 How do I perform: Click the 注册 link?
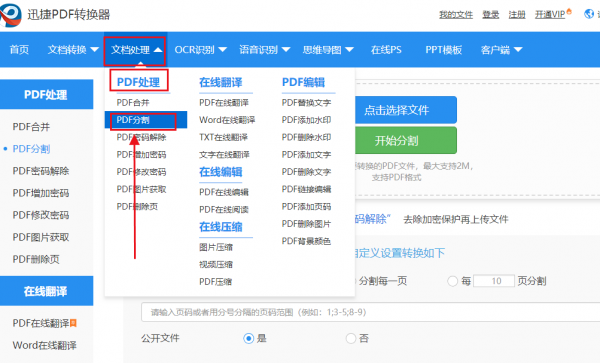point(517,15)
